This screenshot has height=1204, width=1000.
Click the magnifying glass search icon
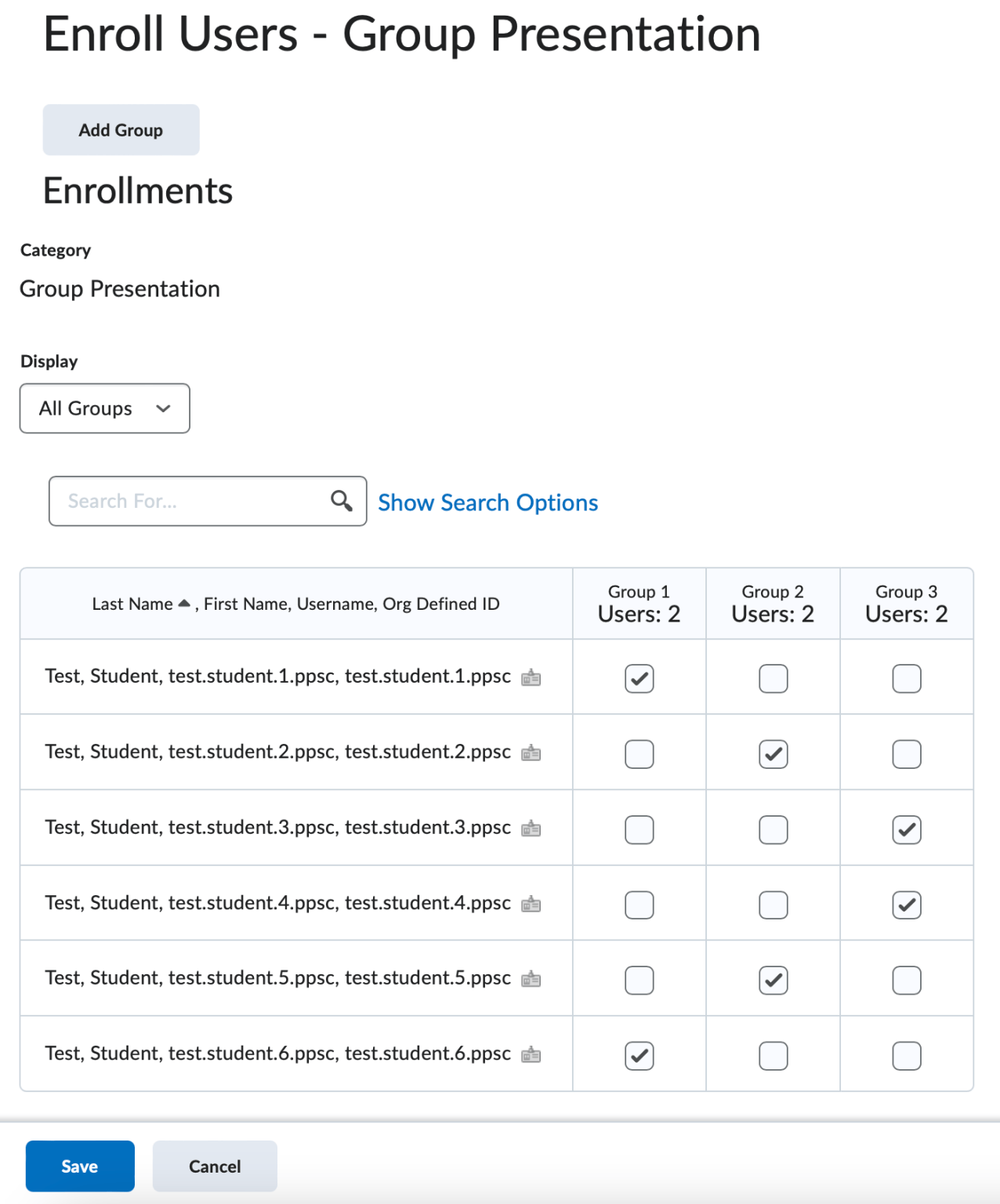341,500
